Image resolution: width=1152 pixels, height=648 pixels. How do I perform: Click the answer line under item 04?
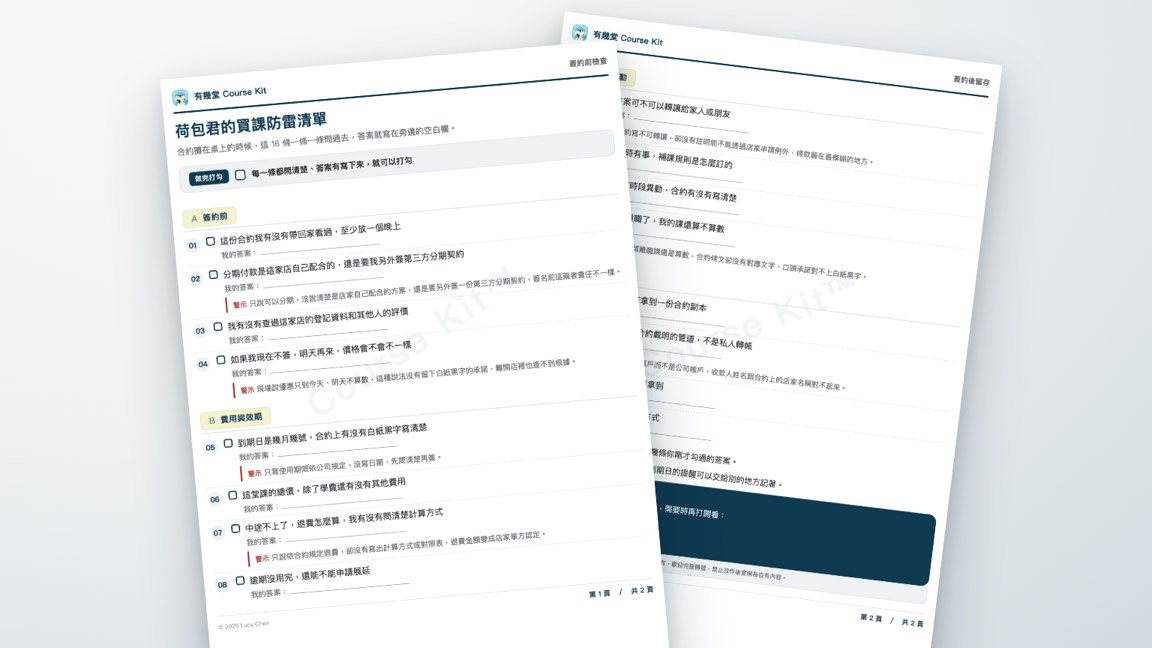330,367
